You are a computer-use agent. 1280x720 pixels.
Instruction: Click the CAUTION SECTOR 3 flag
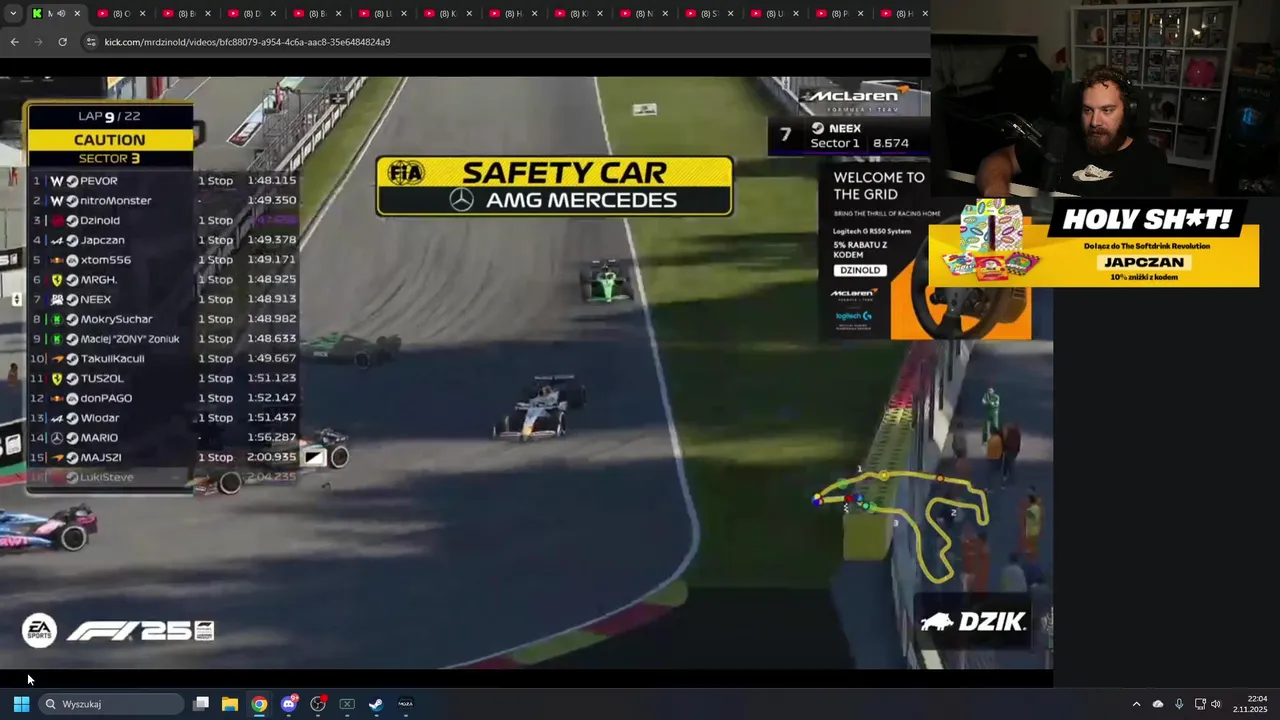(x=110, y=148)
